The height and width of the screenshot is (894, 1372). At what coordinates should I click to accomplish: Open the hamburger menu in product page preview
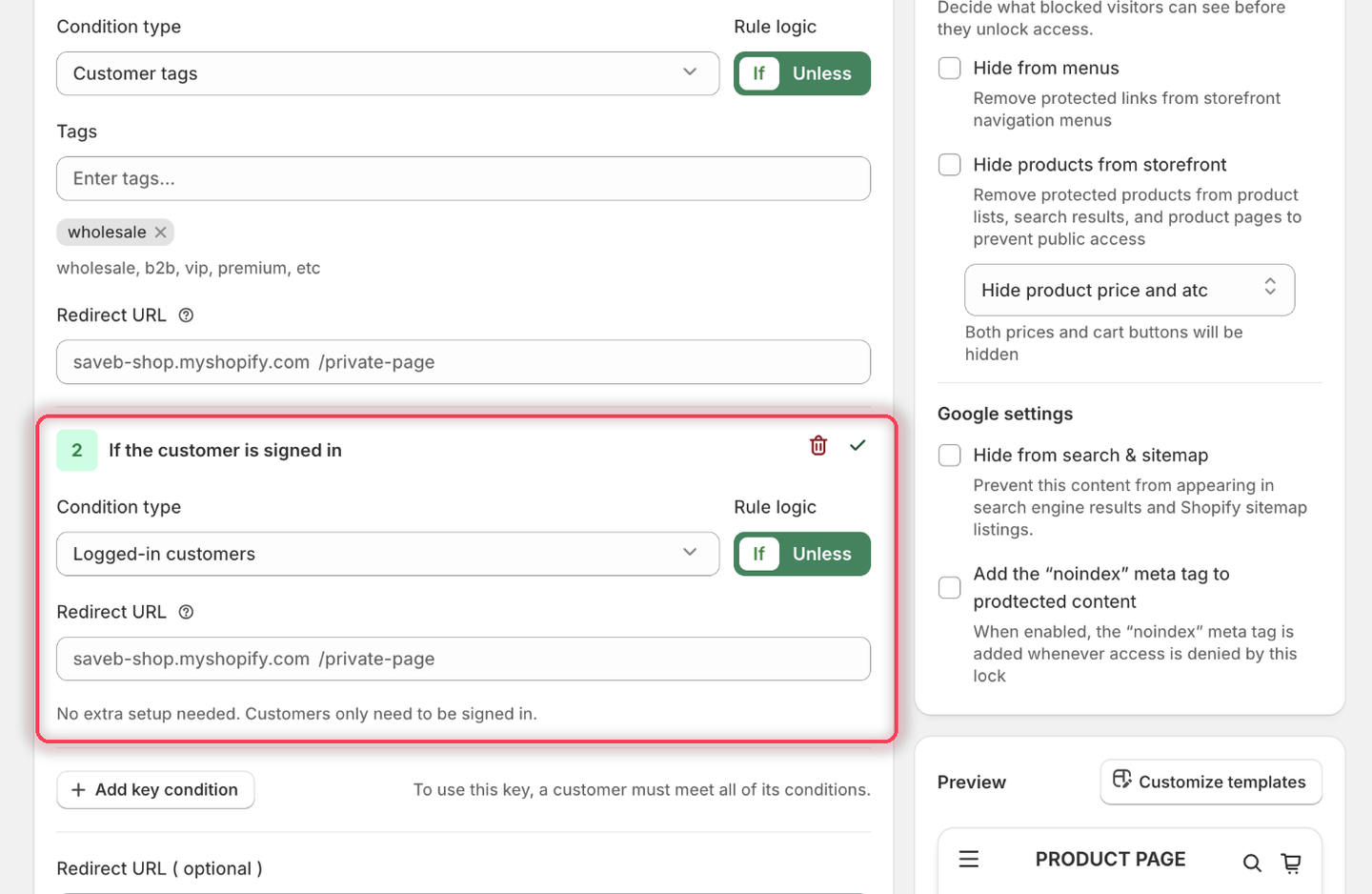pyautogui.click(x=969, y=859)
